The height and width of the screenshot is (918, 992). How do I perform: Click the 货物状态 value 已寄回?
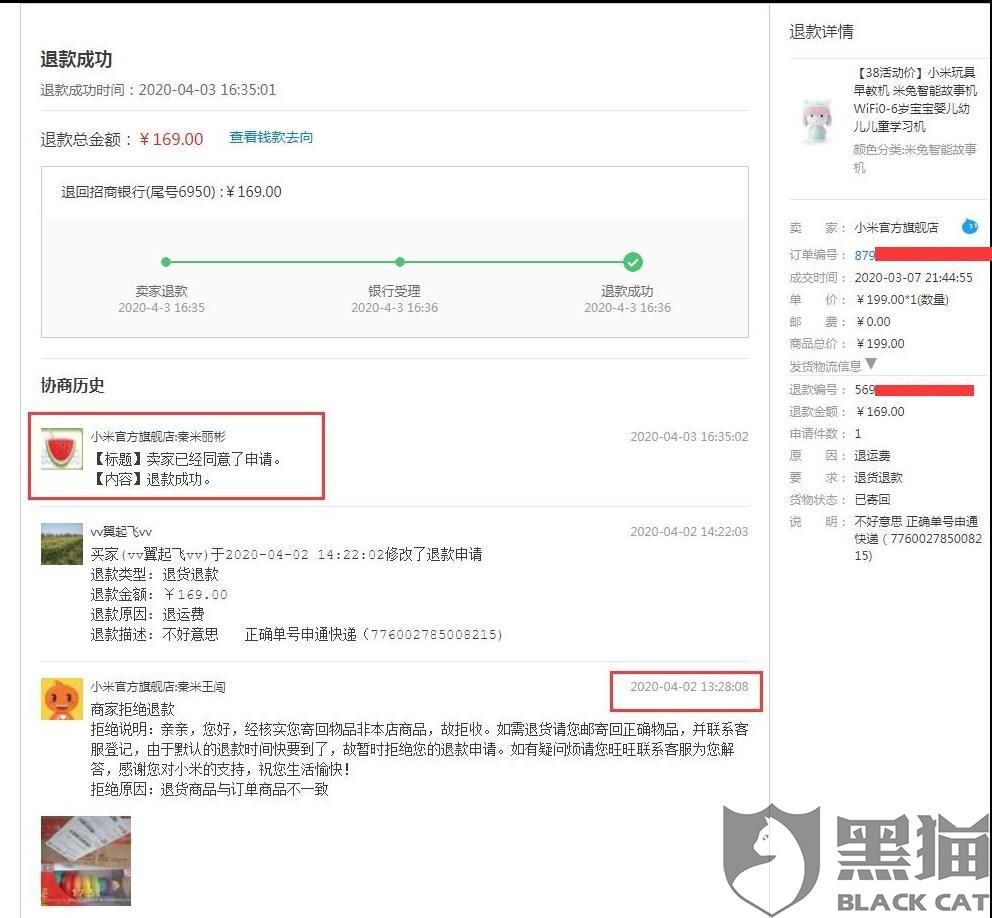(x=872, y=499)
